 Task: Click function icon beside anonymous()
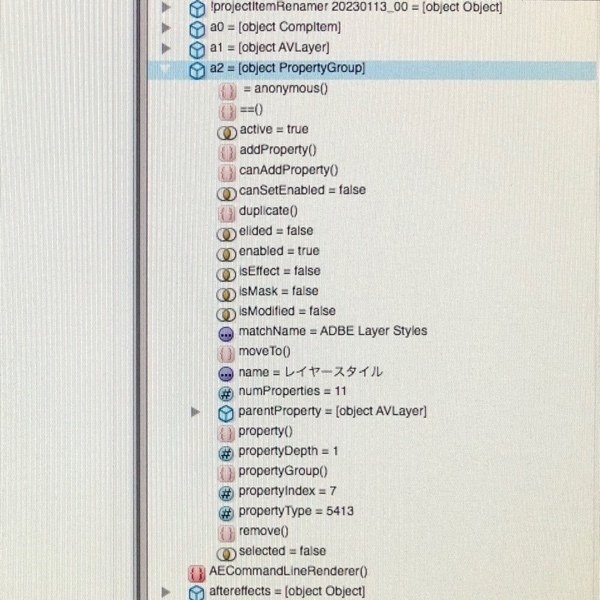(227, 92)
